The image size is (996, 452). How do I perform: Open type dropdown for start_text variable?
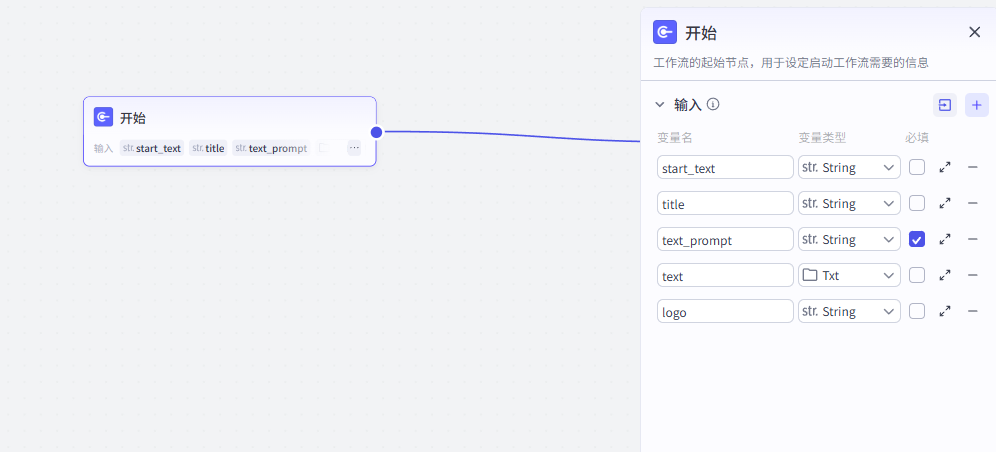tap(849, 168)
